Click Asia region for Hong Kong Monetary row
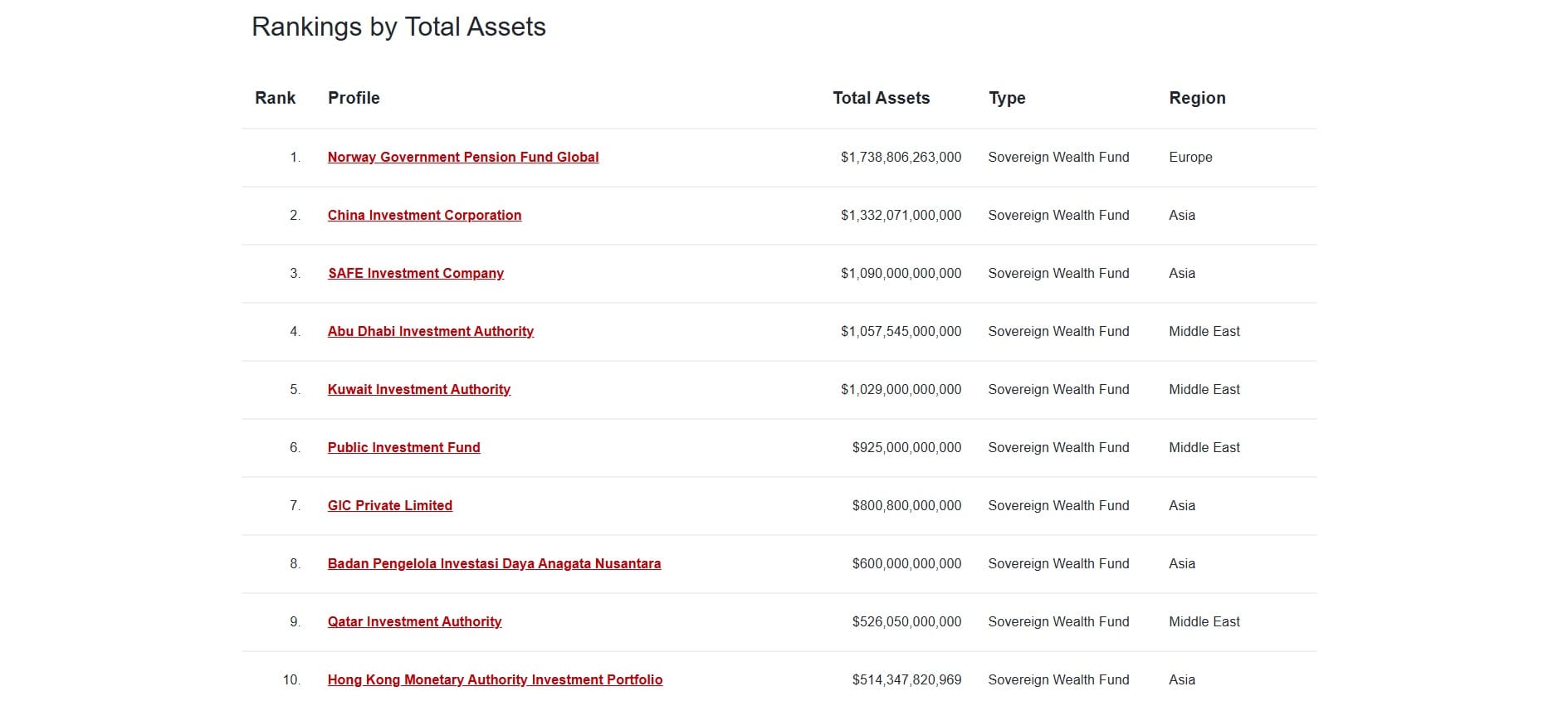This screenshot has height=701, width=1568. (1182, 679)
